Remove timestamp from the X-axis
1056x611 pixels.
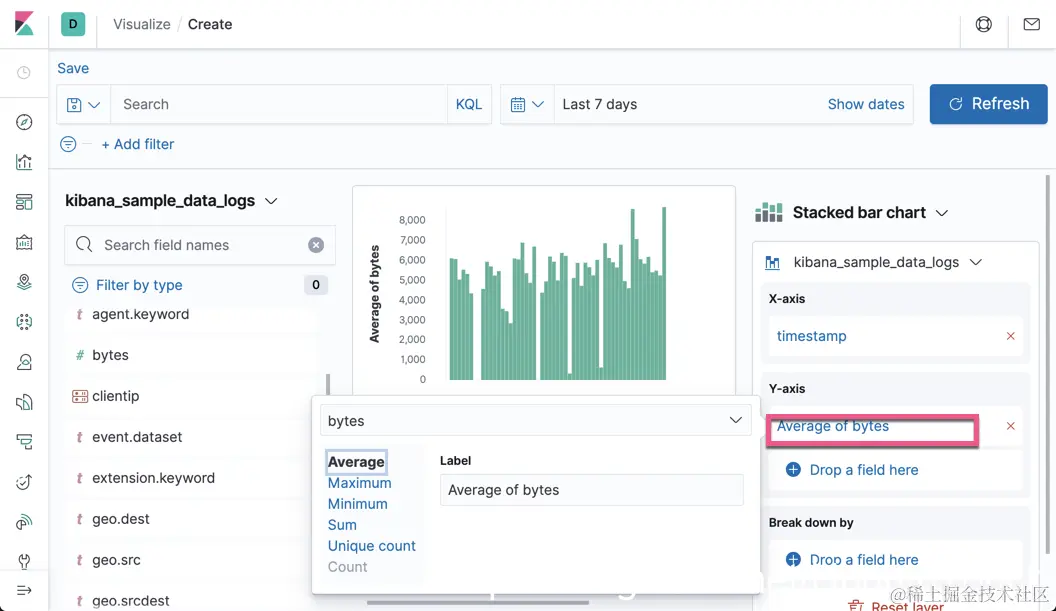(1010, 336)
